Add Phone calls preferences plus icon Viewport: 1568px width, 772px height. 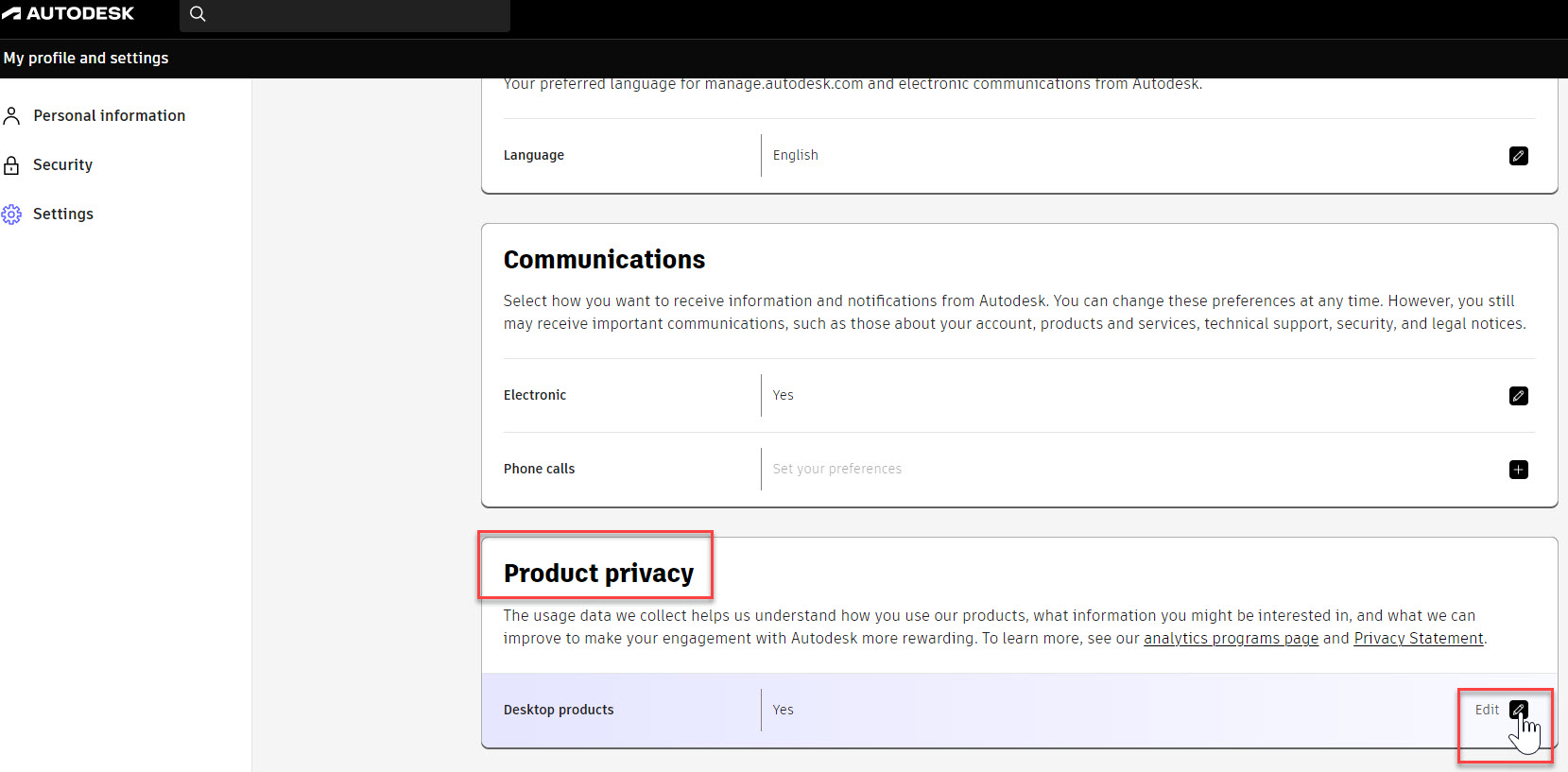click(x=1518, y=470)
